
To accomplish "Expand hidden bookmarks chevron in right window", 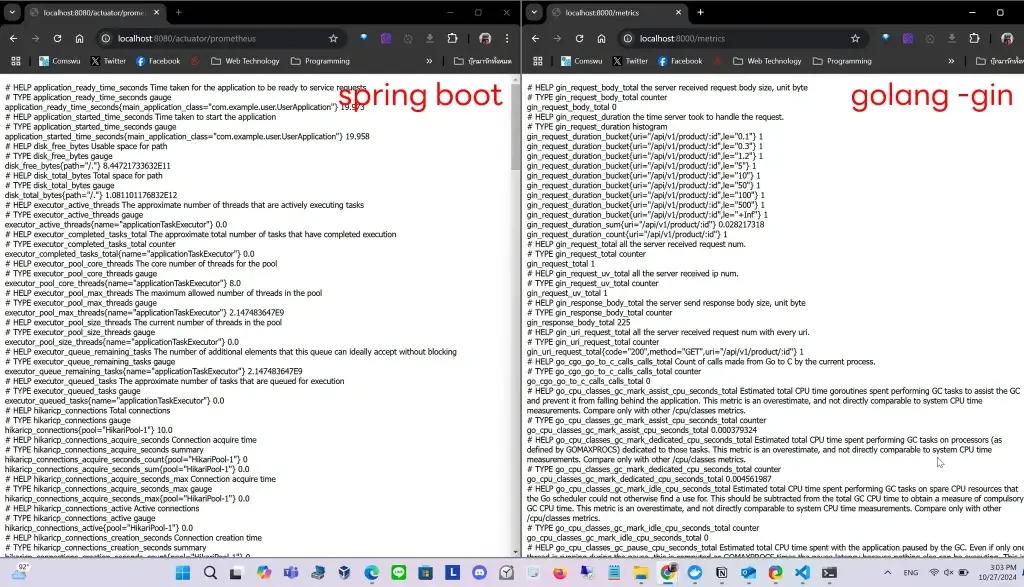I will (x=951, y=61).
